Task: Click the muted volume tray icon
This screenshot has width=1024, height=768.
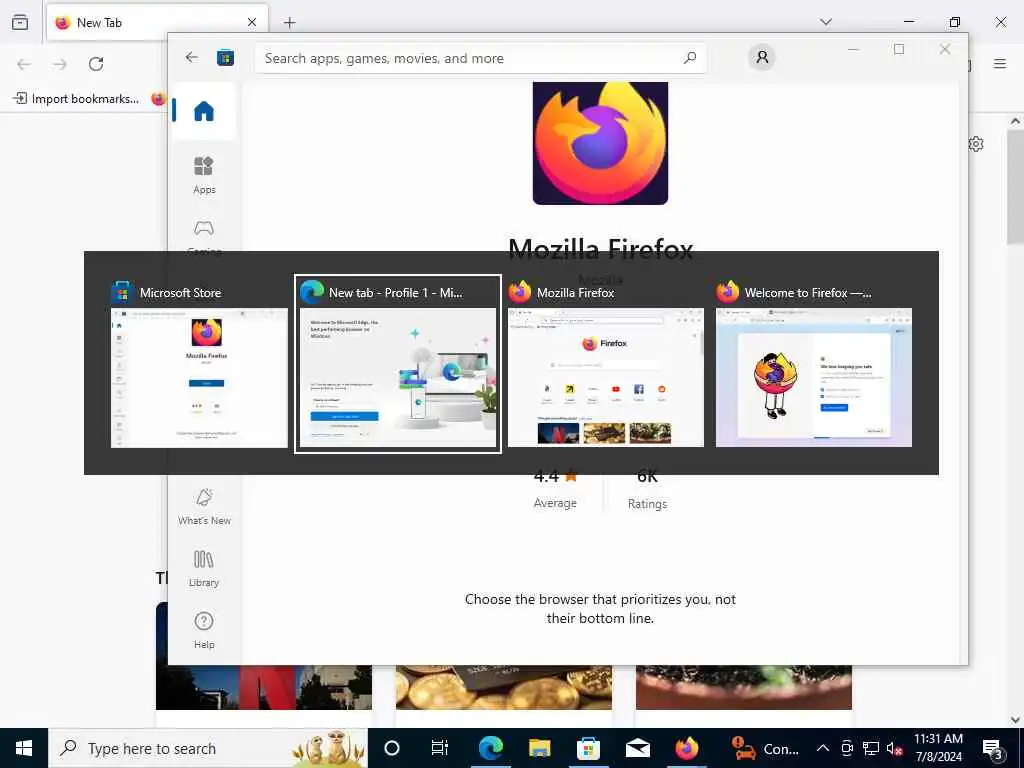Action: [x=895, y=748]
